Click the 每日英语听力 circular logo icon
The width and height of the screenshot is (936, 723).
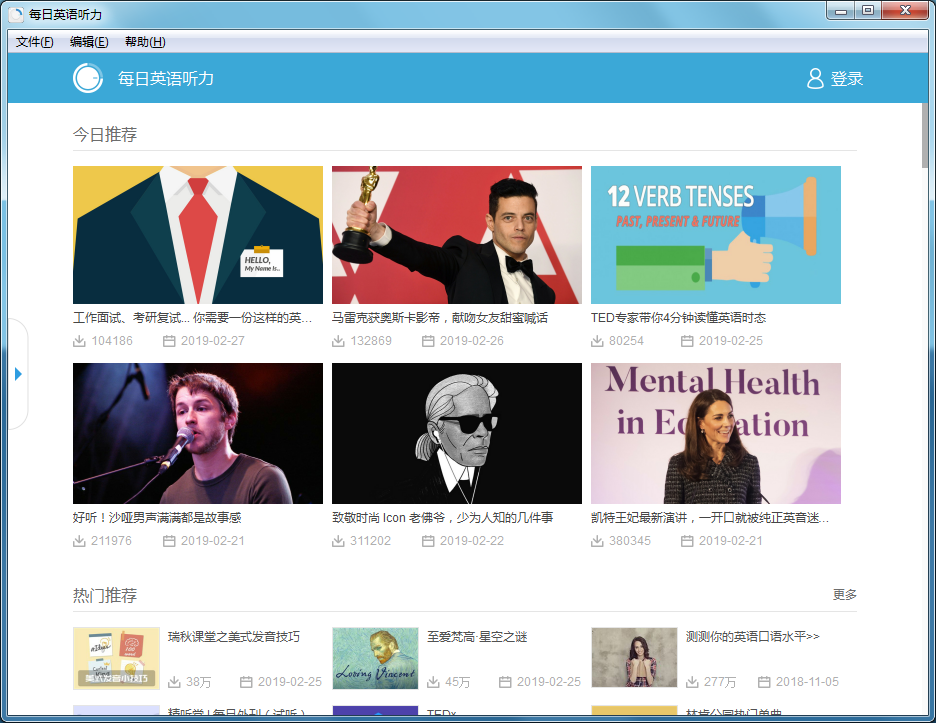click(88, 78)
